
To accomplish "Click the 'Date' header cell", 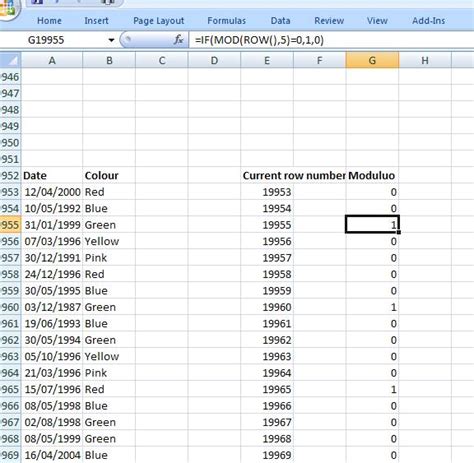I will [x=52, y=176].
